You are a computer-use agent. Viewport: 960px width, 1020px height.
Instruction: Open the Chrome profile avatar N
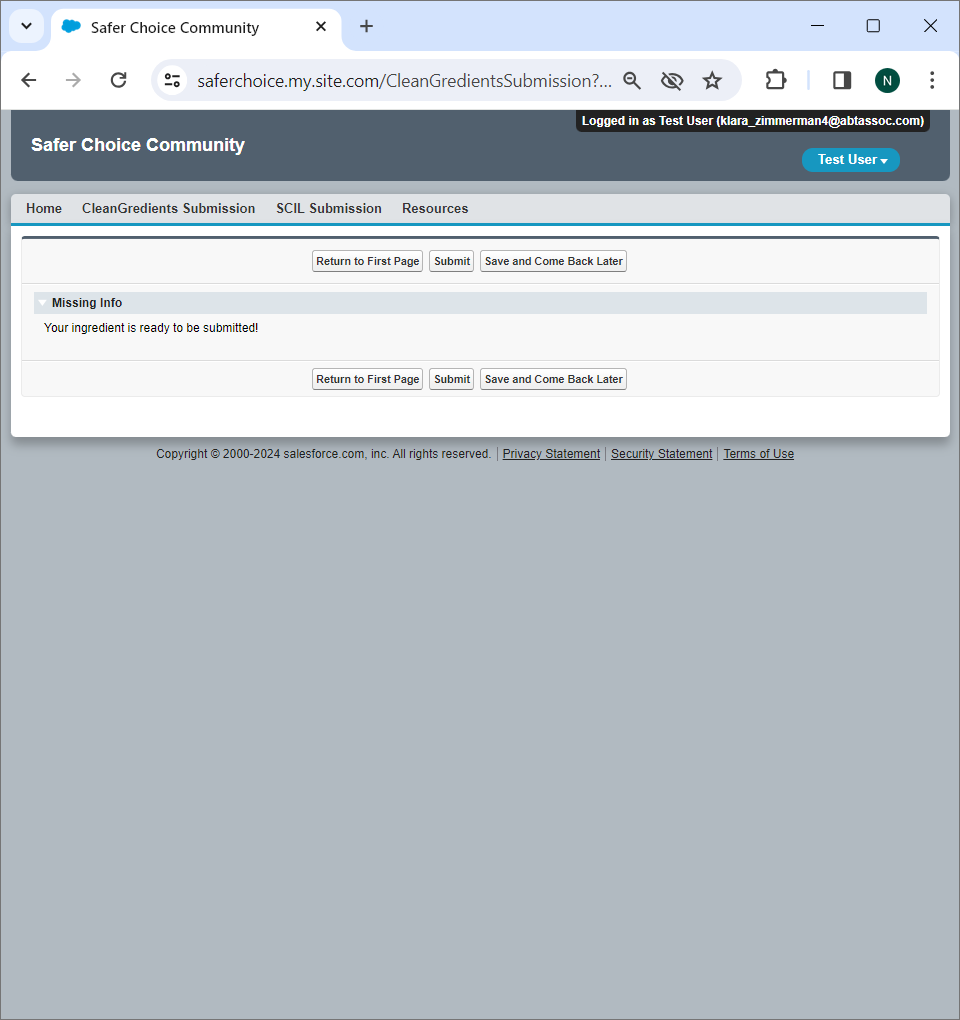pyautogui.click(x=887, y=80)
